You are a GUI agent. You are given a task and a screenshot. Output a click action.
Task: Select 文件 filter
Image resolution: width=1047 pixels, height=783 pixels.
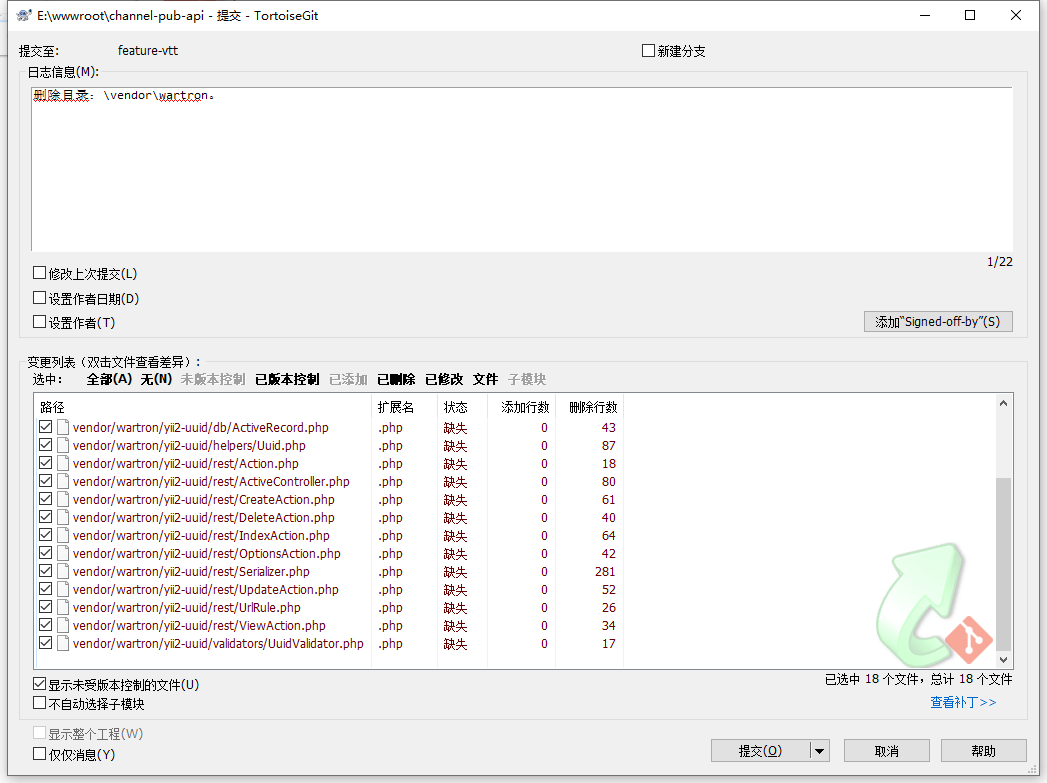pyautogui.click(x=485, y=379)
